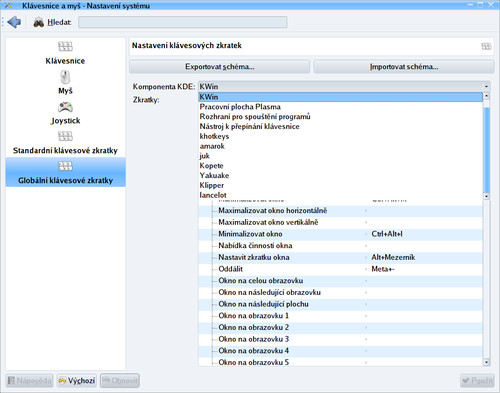Click the Nápověda button
This screenshot has height=393, width=500.
(30, 380)
